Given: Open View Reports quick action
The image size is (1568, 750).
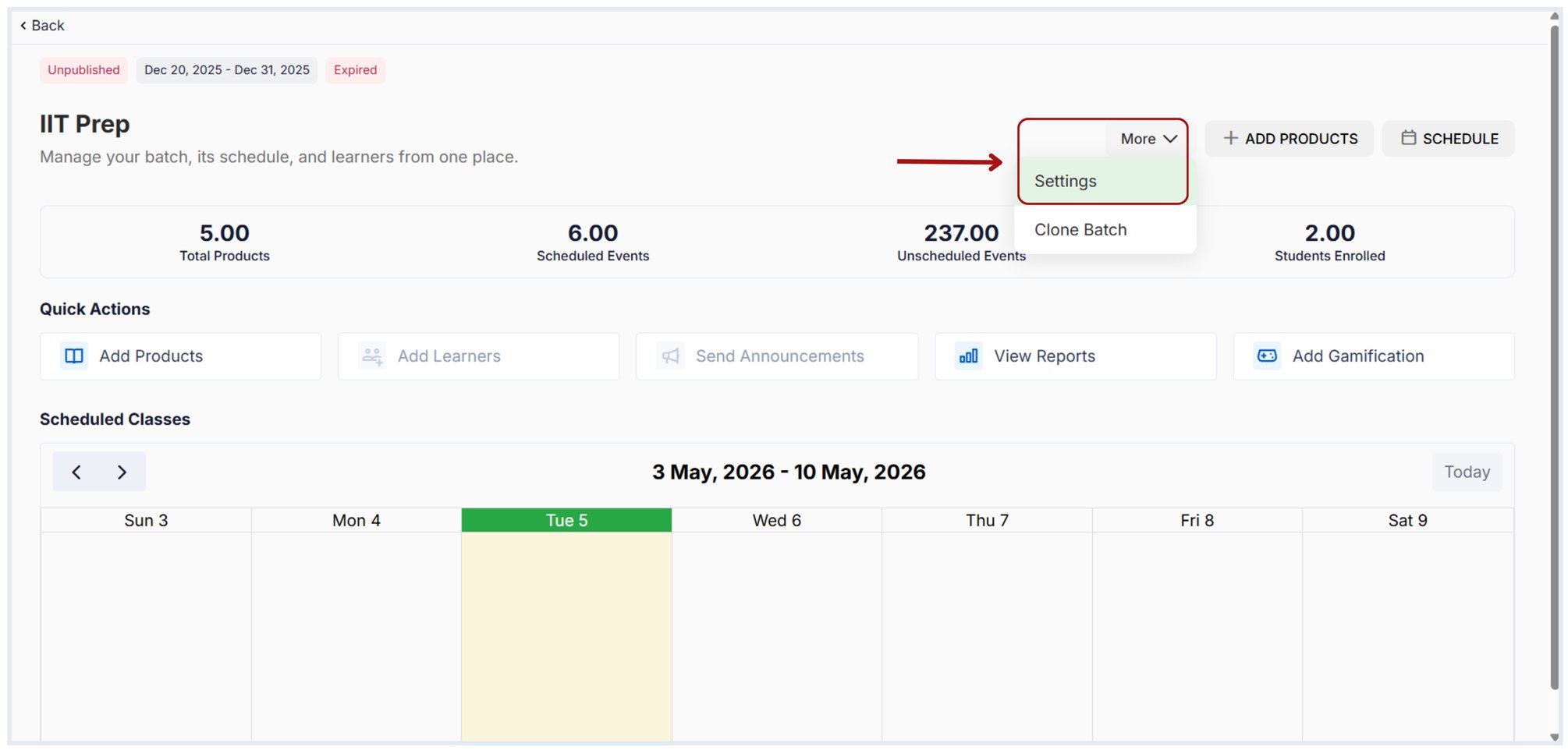Looking at the screenshot, I should (x=1076, y=356).
